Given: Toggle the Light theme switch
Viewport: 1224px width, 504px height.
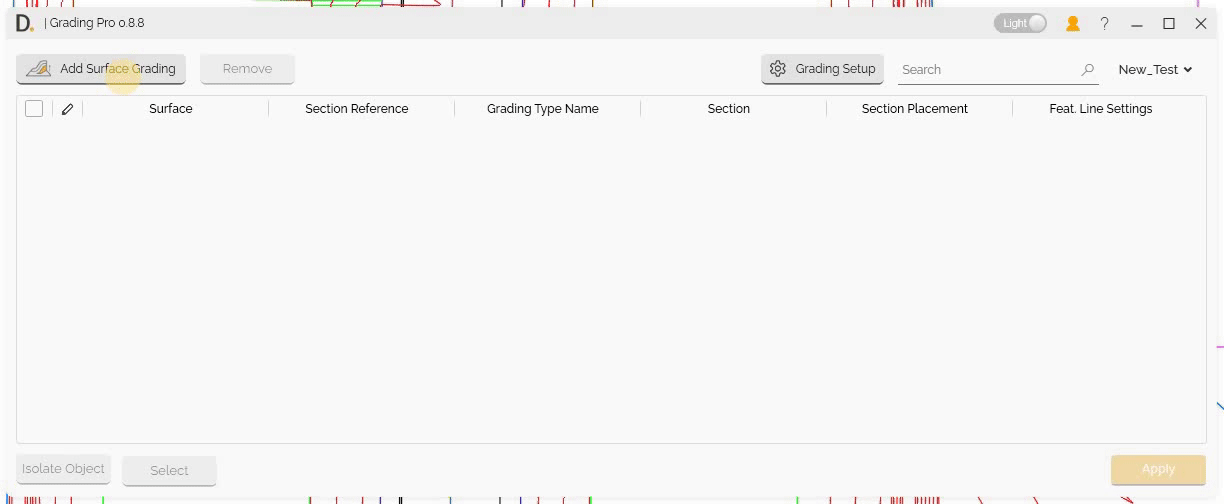Looking at the screenshot, I should (x=1020, y=23).
